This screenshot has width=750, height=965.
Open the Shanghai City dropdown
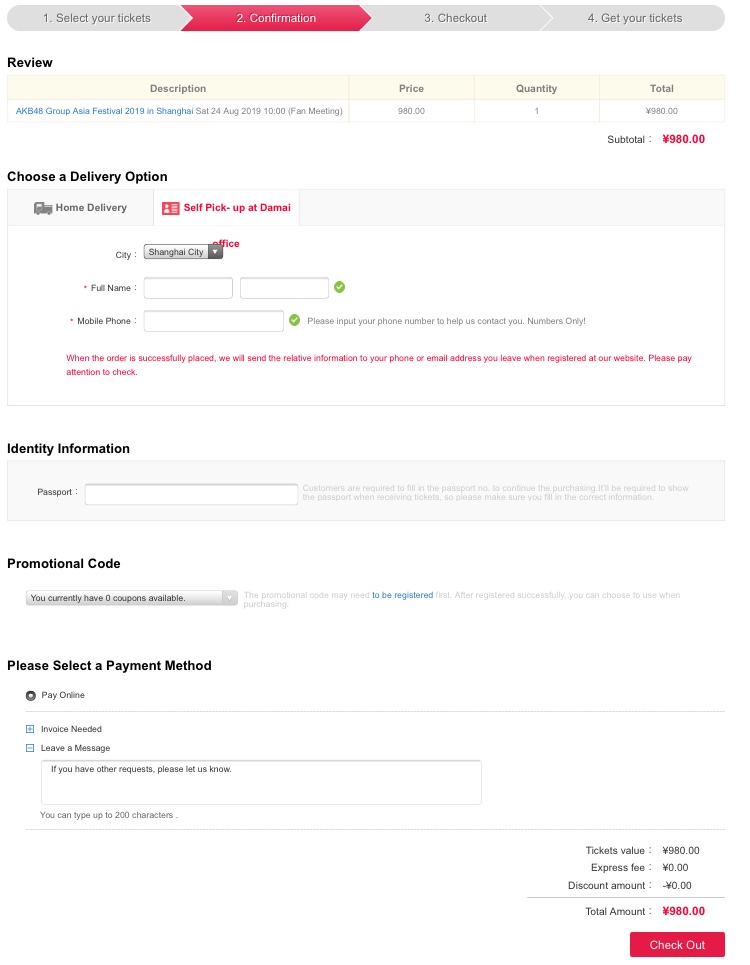pos(183,252)
